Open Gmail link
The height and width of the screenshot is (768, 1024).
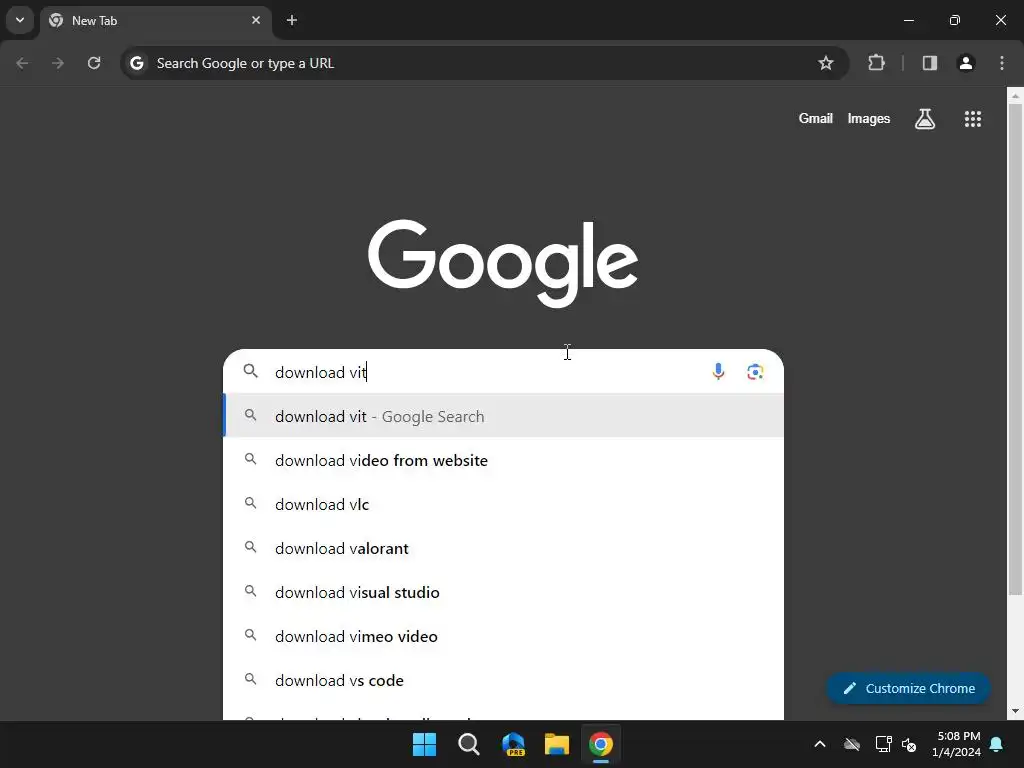pyautogui.click(x=816, y=118)
